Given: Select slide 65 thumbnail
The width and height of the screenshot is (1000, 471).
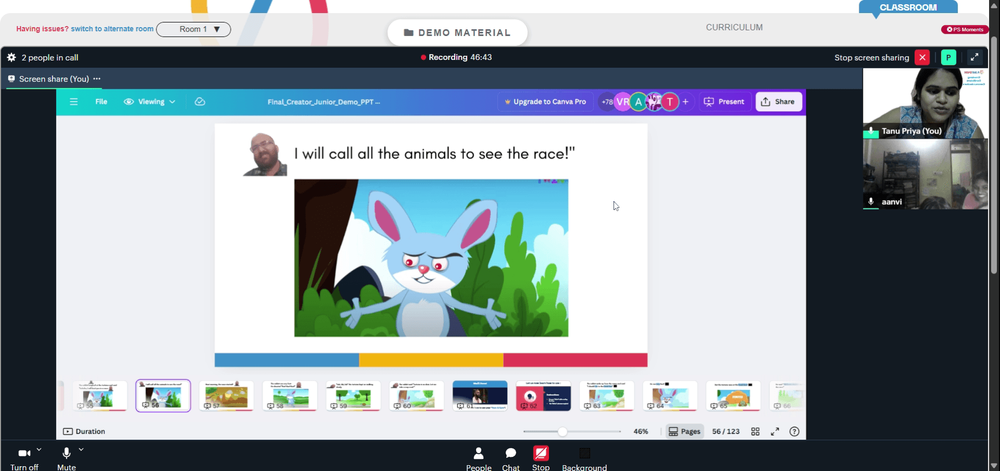Looking at the screenshot, I should pos(733,396).
